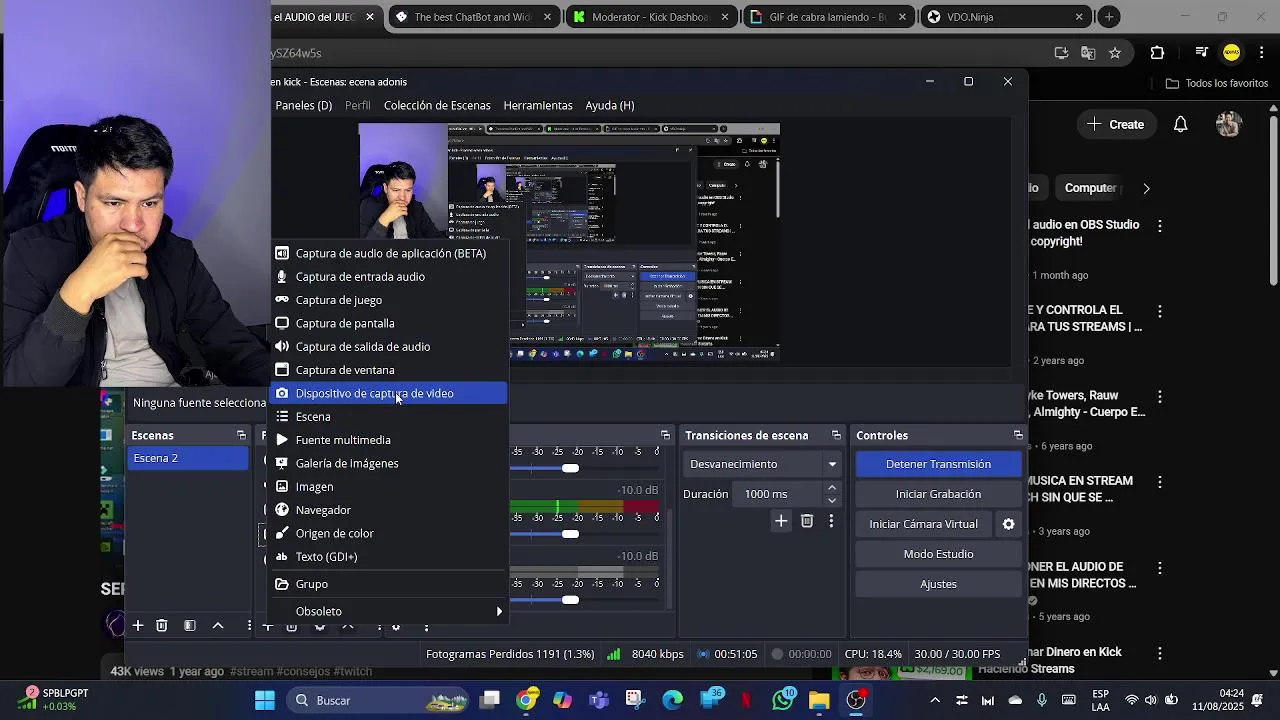Screen dimensions: 1280x720
Task: Undock Transiciones de escena panel
Action: [x=836, y=435]
